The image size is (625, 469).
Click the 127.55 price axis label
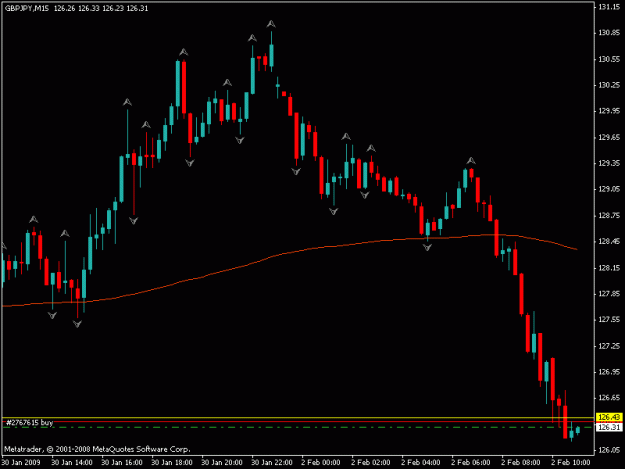point(609,320)
